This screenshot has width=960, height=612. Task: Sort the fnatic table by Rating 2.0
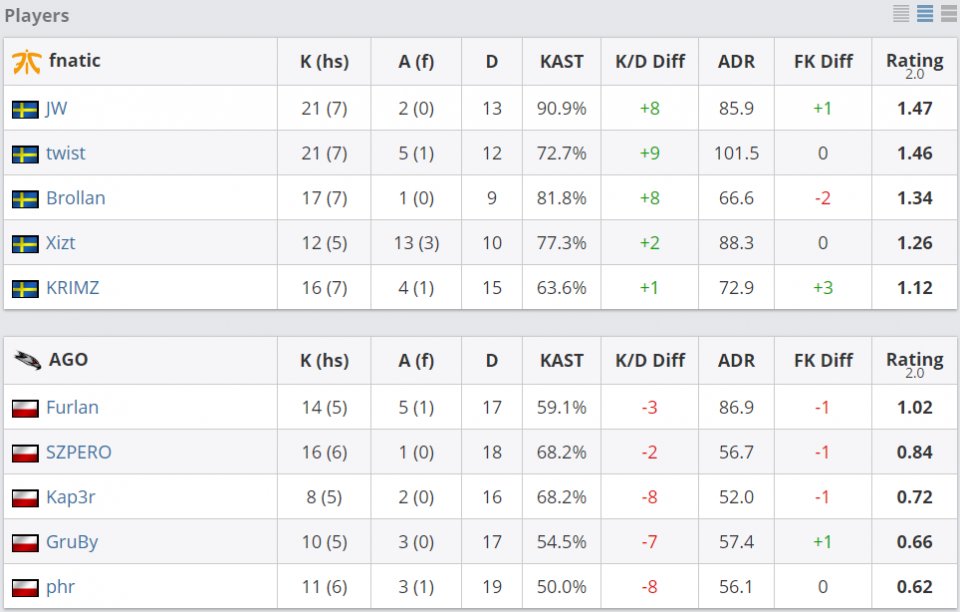tap(914, 61)
